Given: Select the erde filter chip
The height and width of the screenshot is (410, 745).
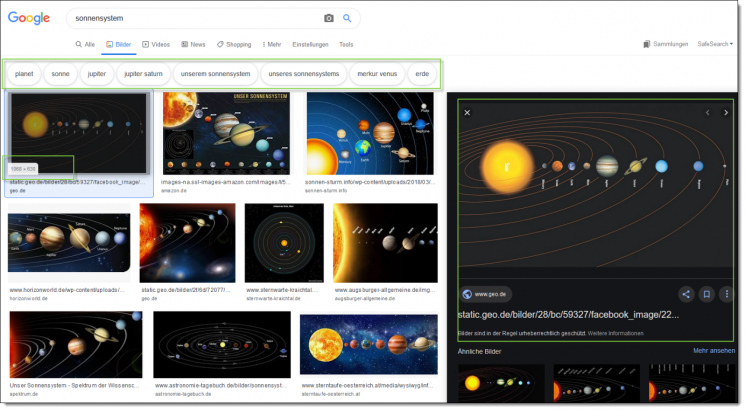Looking at the screenshot, I should click(x=422, y=74).
